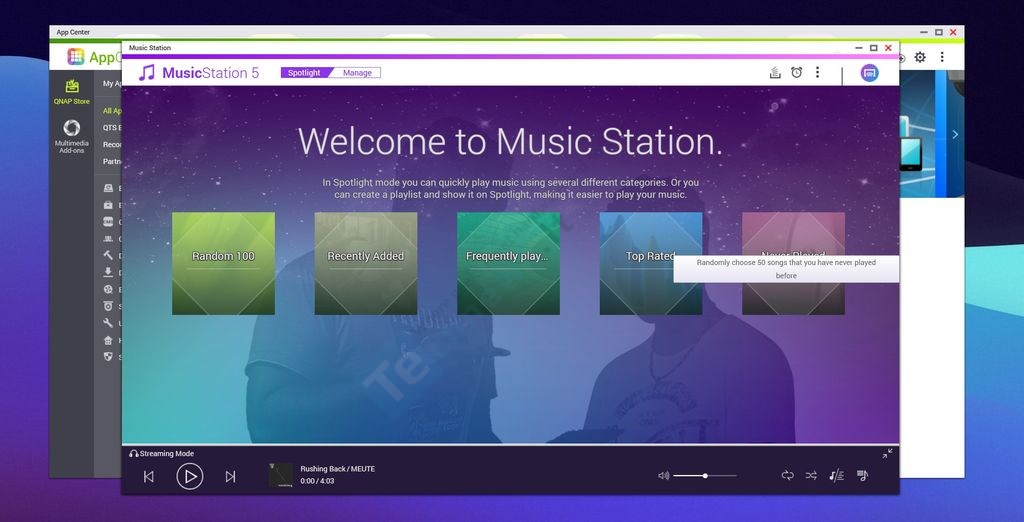Open the Frequently played tile

(508, 263)
